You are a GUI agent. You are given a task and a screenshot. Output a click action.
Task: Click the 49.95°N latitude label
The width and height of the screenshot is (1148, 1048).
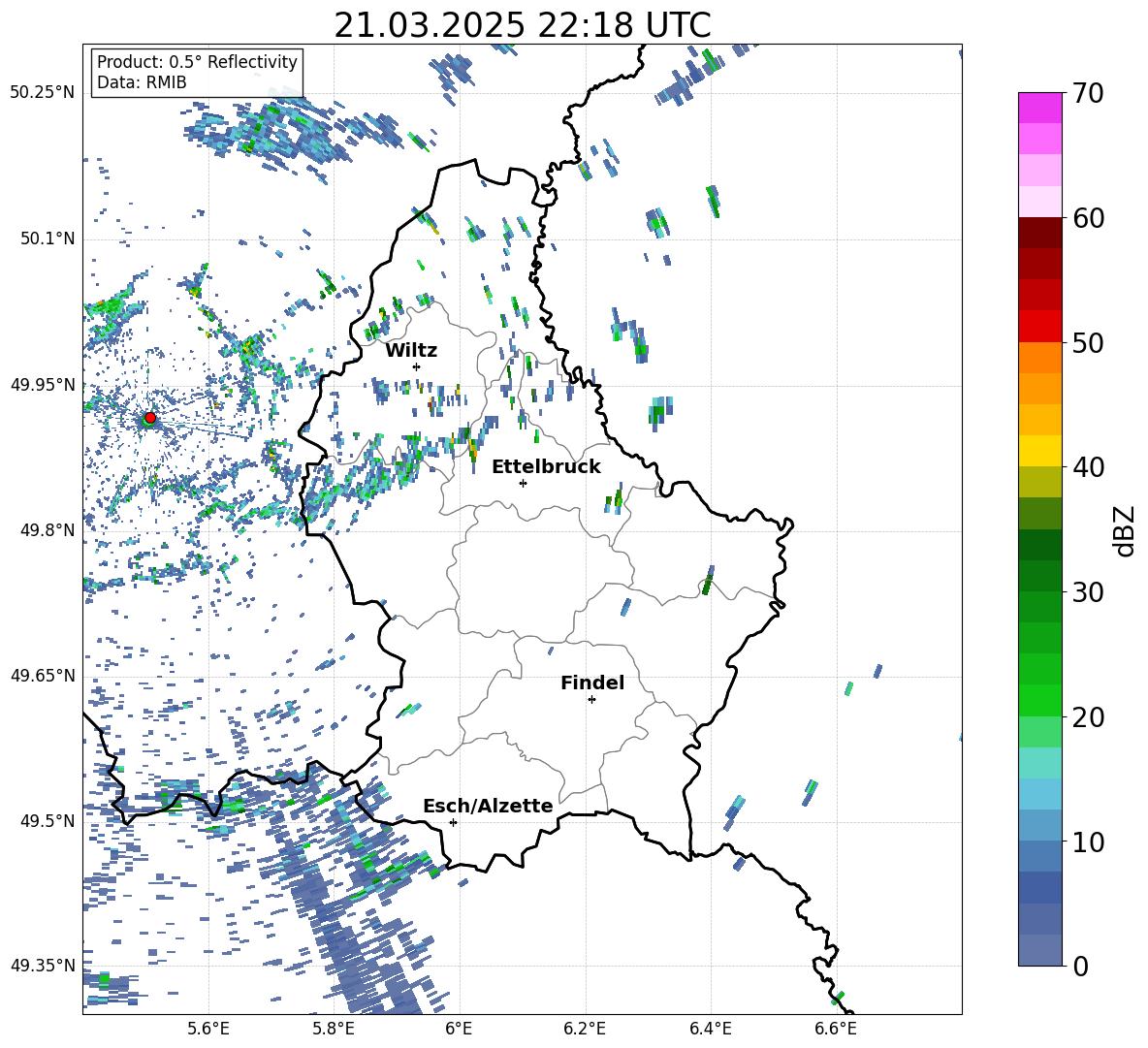[x=42, y=385]
